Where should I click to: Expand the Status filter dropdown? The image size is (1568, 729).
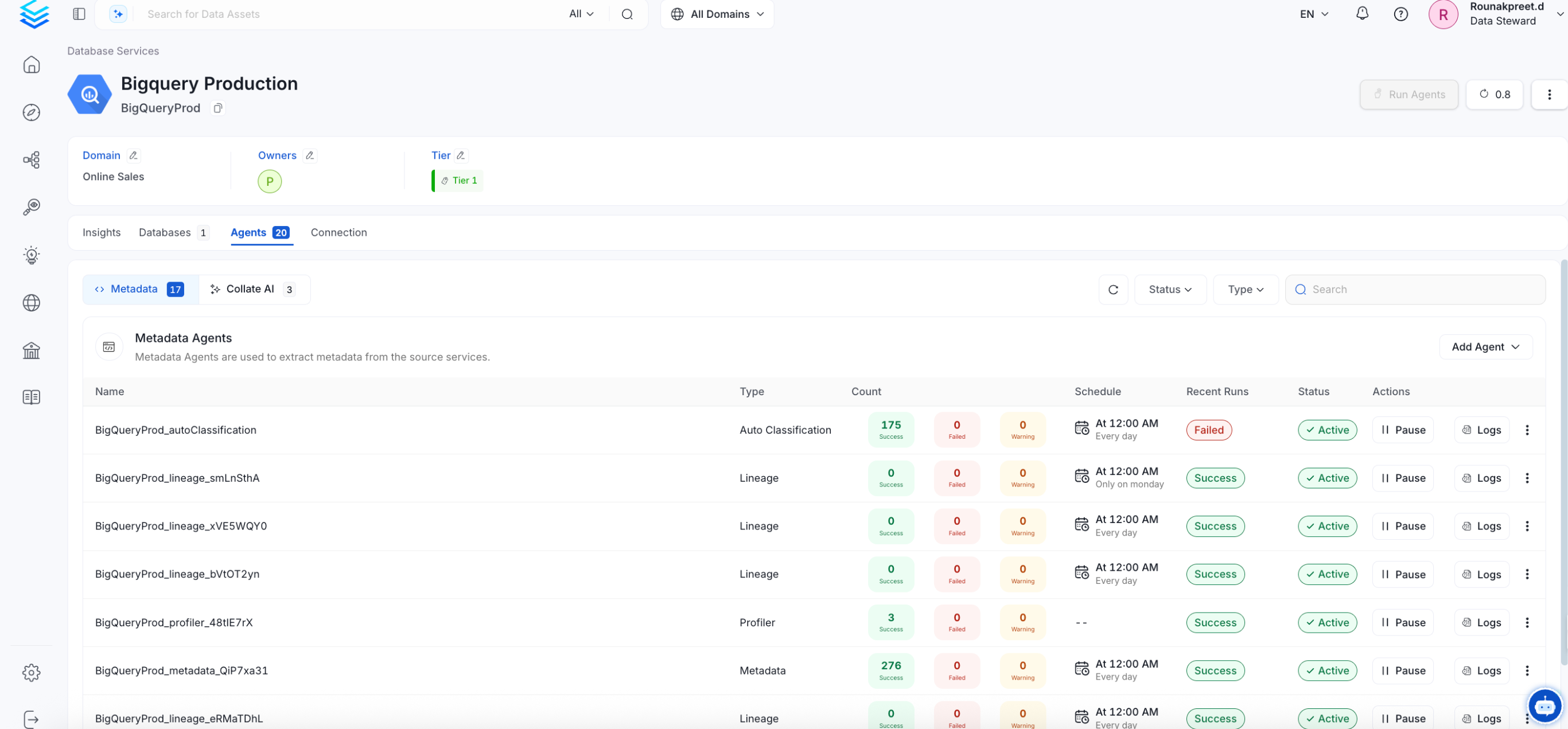coord(1169,290)
